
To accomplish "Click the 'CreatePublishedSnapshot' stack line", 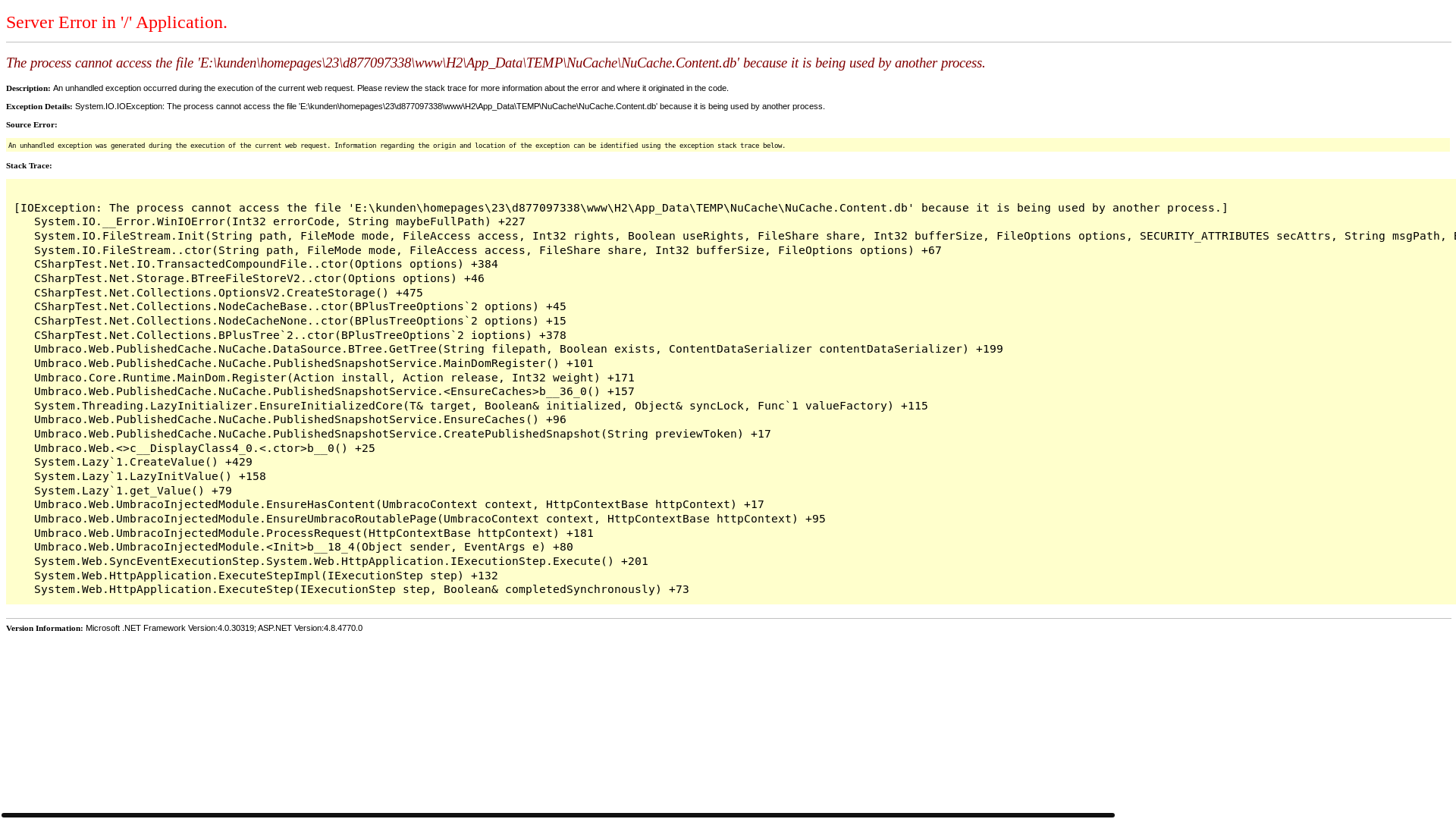I will (x=403, y=434).
